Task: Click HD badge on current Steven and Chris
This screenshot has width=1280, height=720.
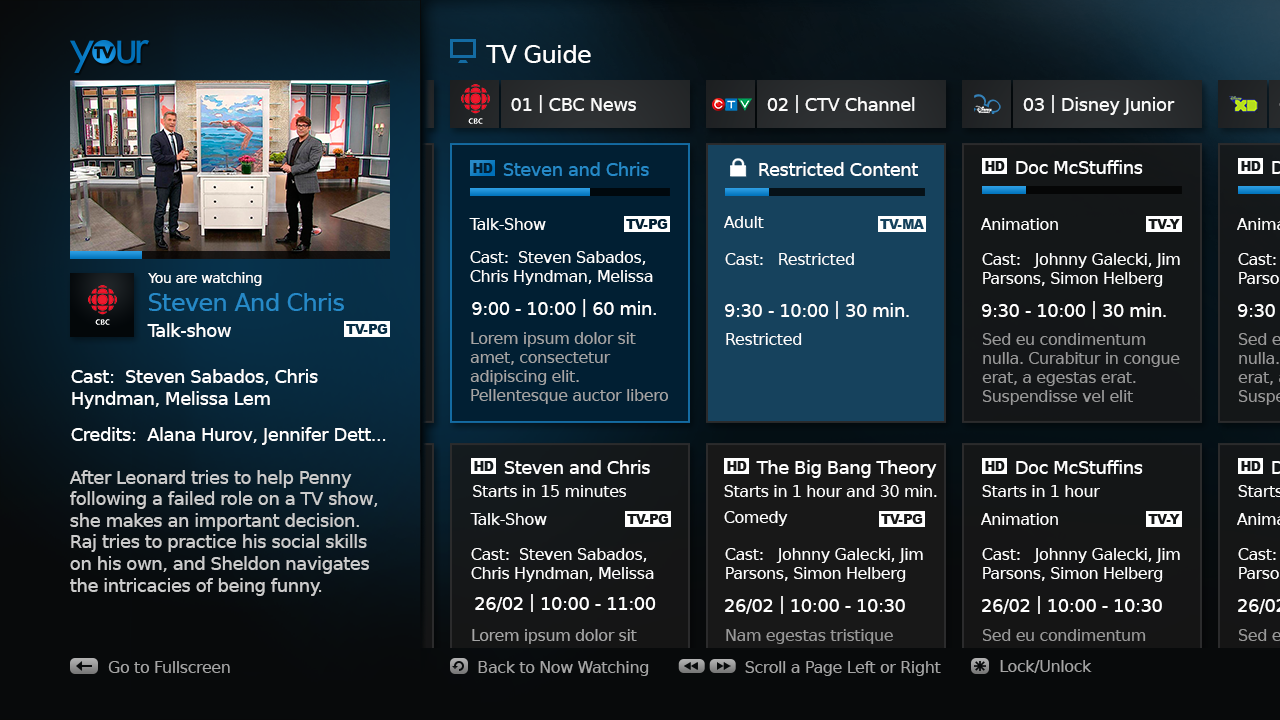Action: (483, 168)
